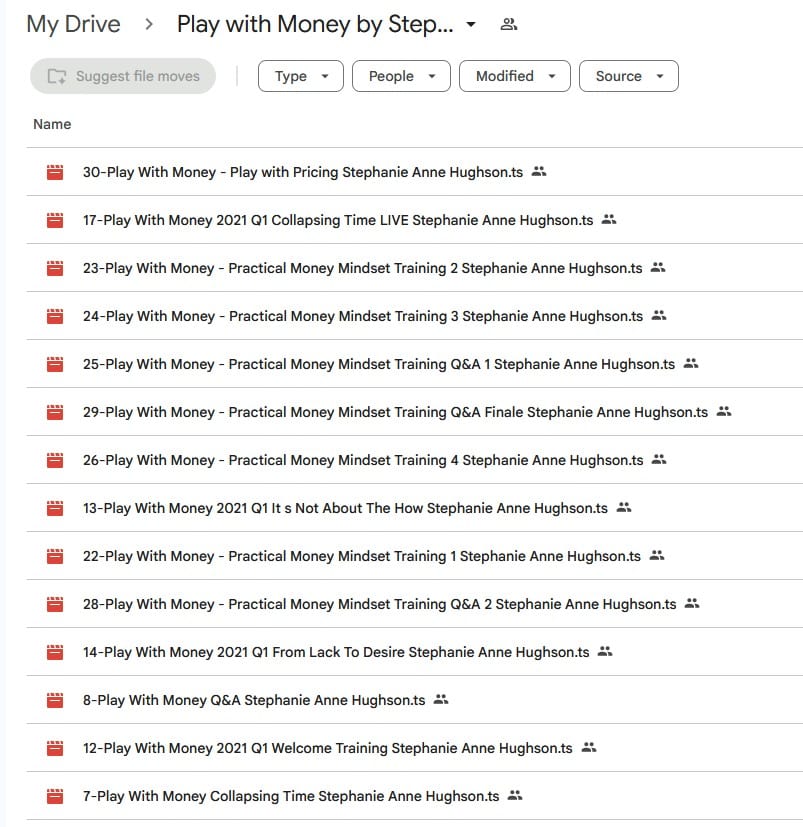Click video icon of 7-Collapsing Time file
Screen dimensions: 803x827
point(55,796)
